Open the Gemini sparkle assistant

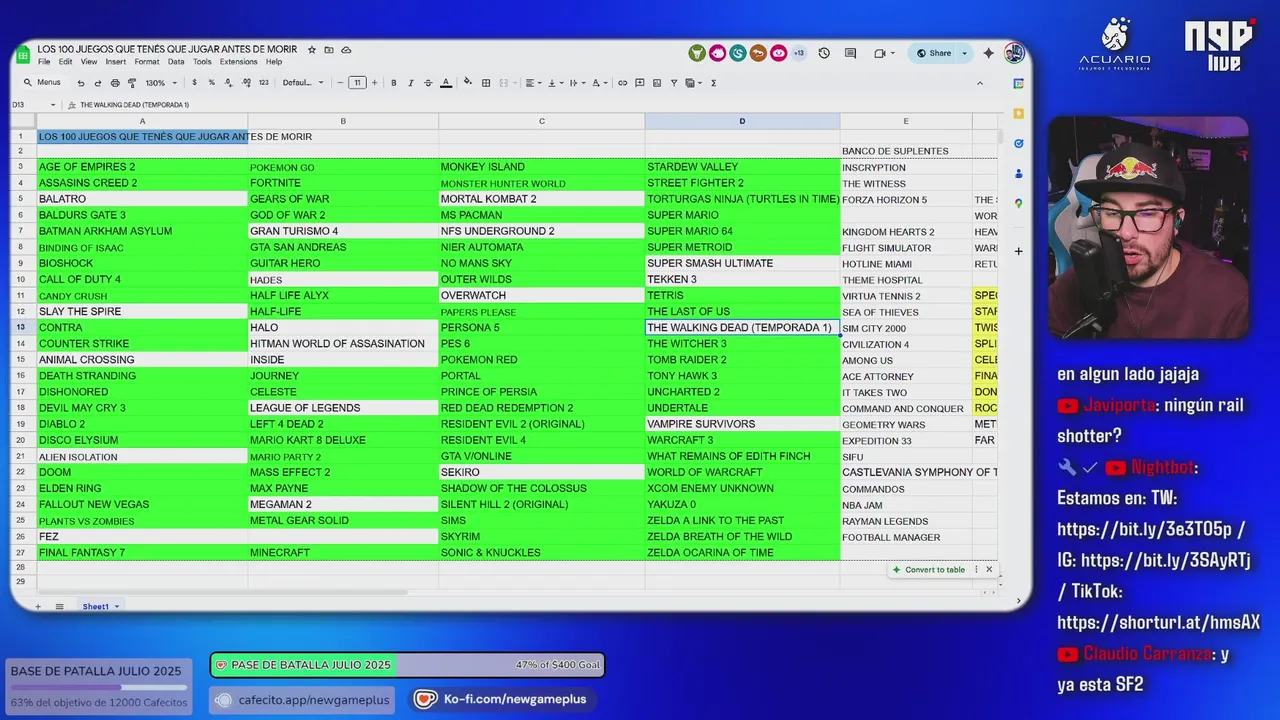(988, 53)
